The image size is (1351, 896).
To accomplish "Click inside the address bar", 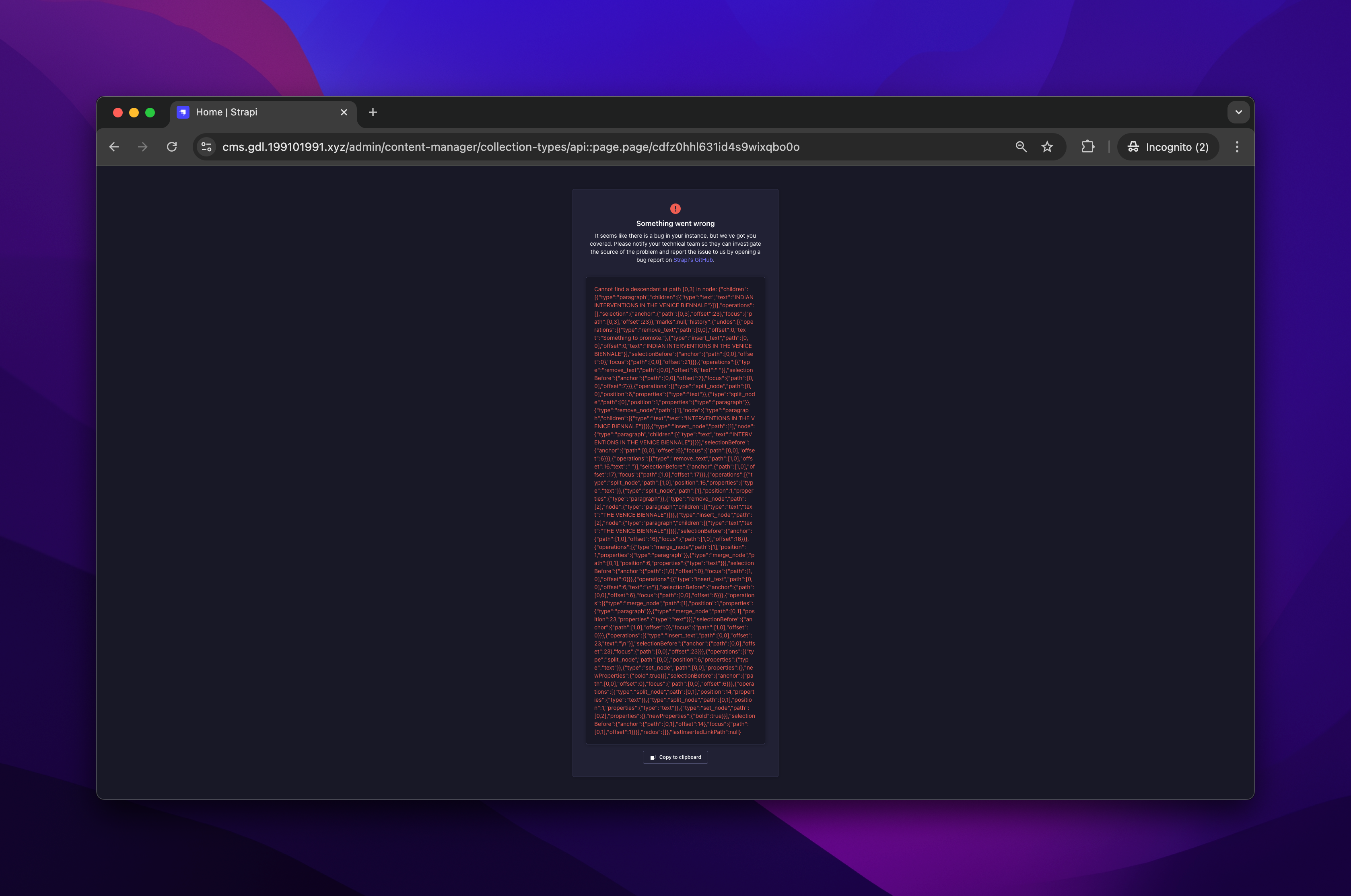I will click(514, 147).
